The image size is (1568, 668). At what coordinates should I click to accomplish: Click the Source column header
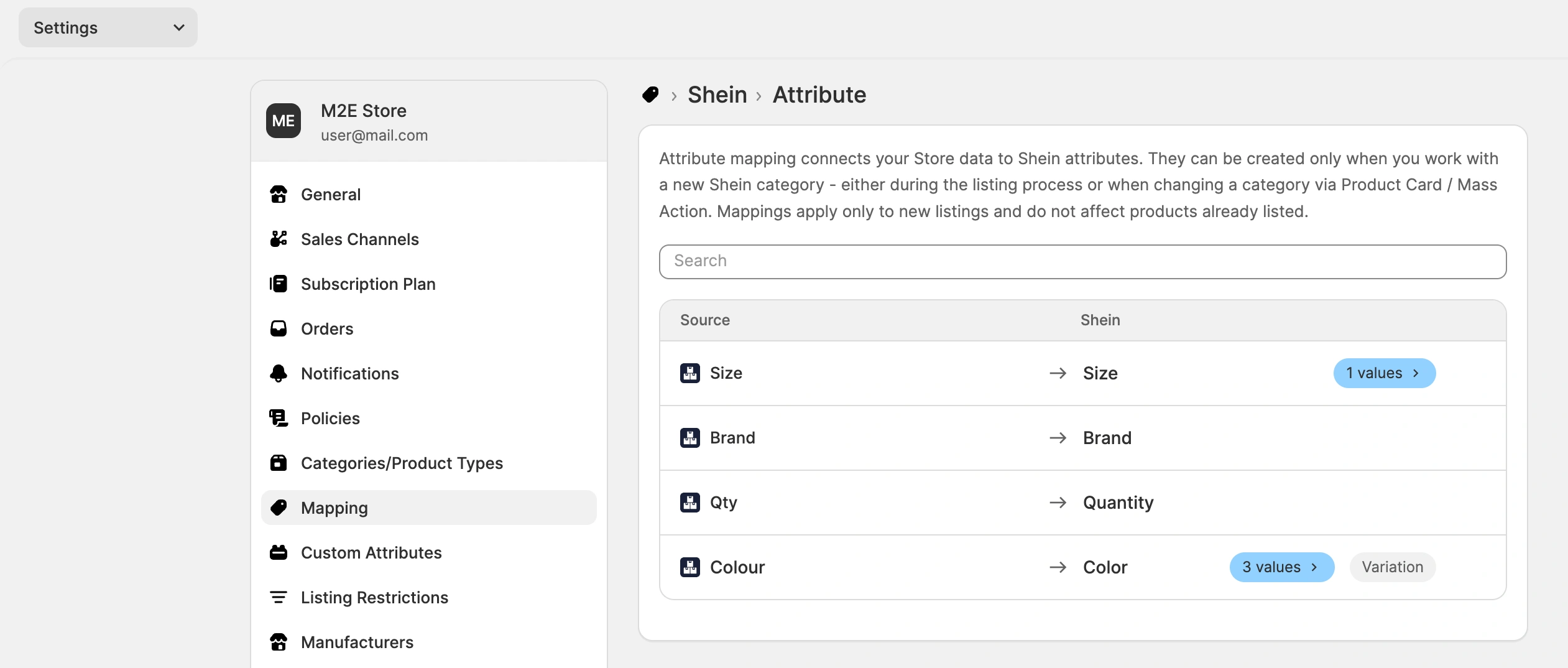704,320
